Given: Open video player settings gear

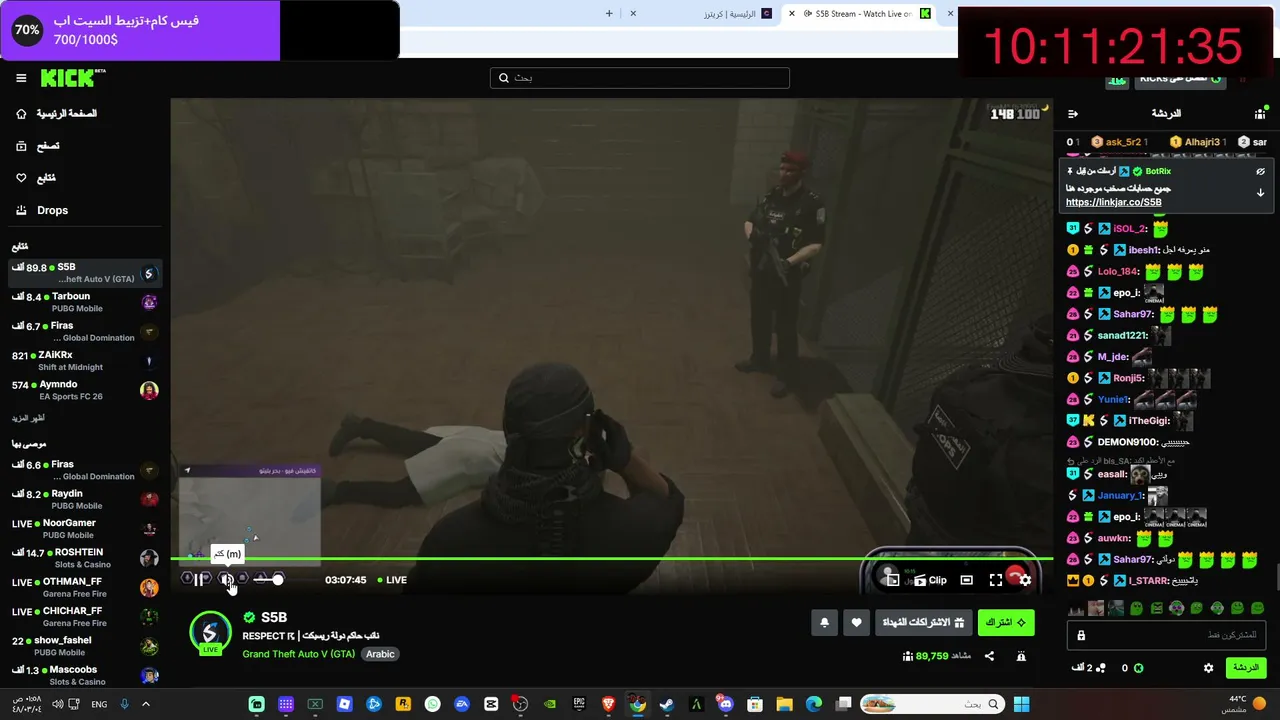Looking at the screenshot, I should (x=1025, y=580).
